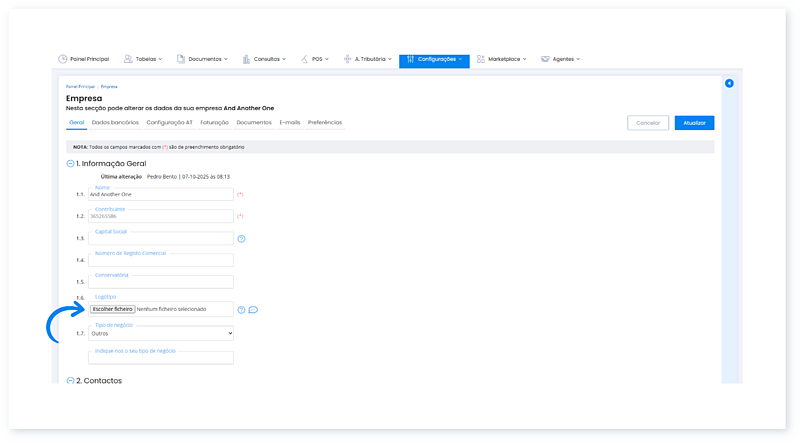
Task: Click the blue collapse arrow on right sidebar
Action: (x=729, y=83)
